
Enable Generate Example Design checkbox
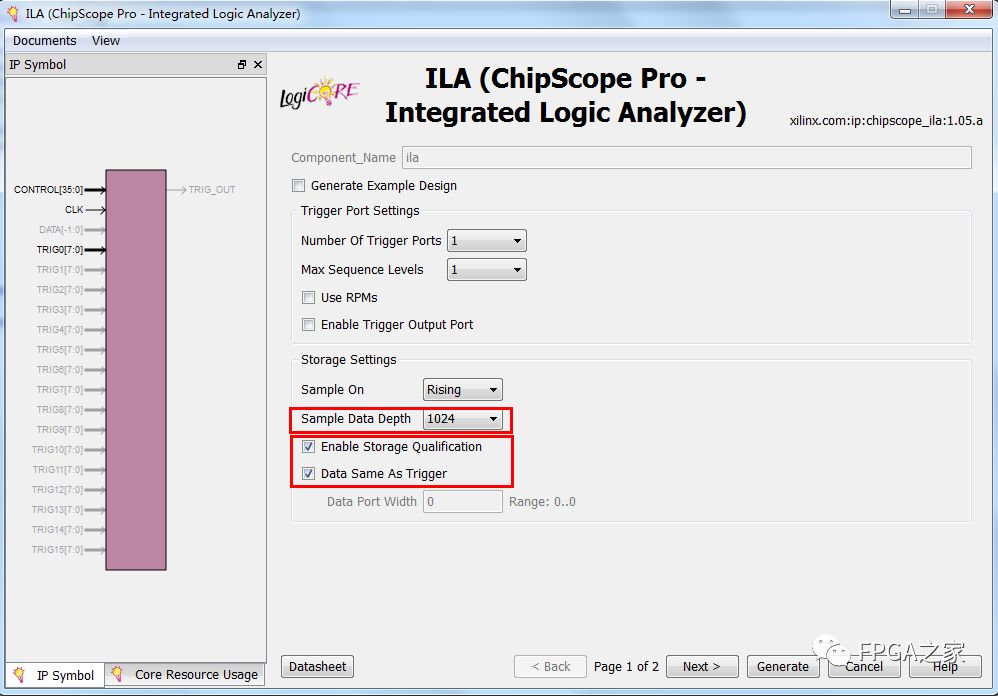click(x=299, y=186)
